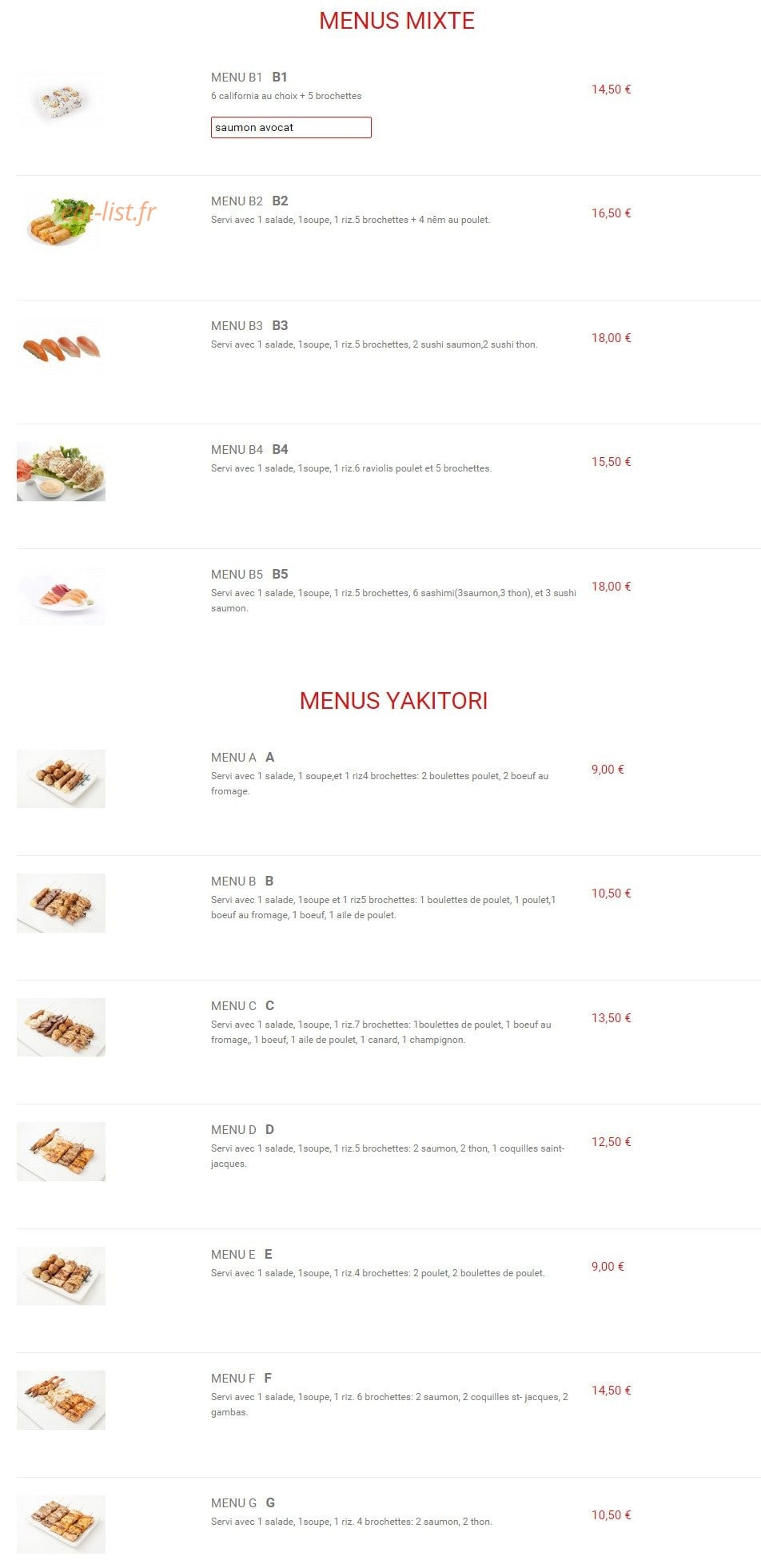Click the MENU A yakitori thumbnail
The height and width of the screenshot is (1568, 761).
pyautogui.click(x=61, y=779)
